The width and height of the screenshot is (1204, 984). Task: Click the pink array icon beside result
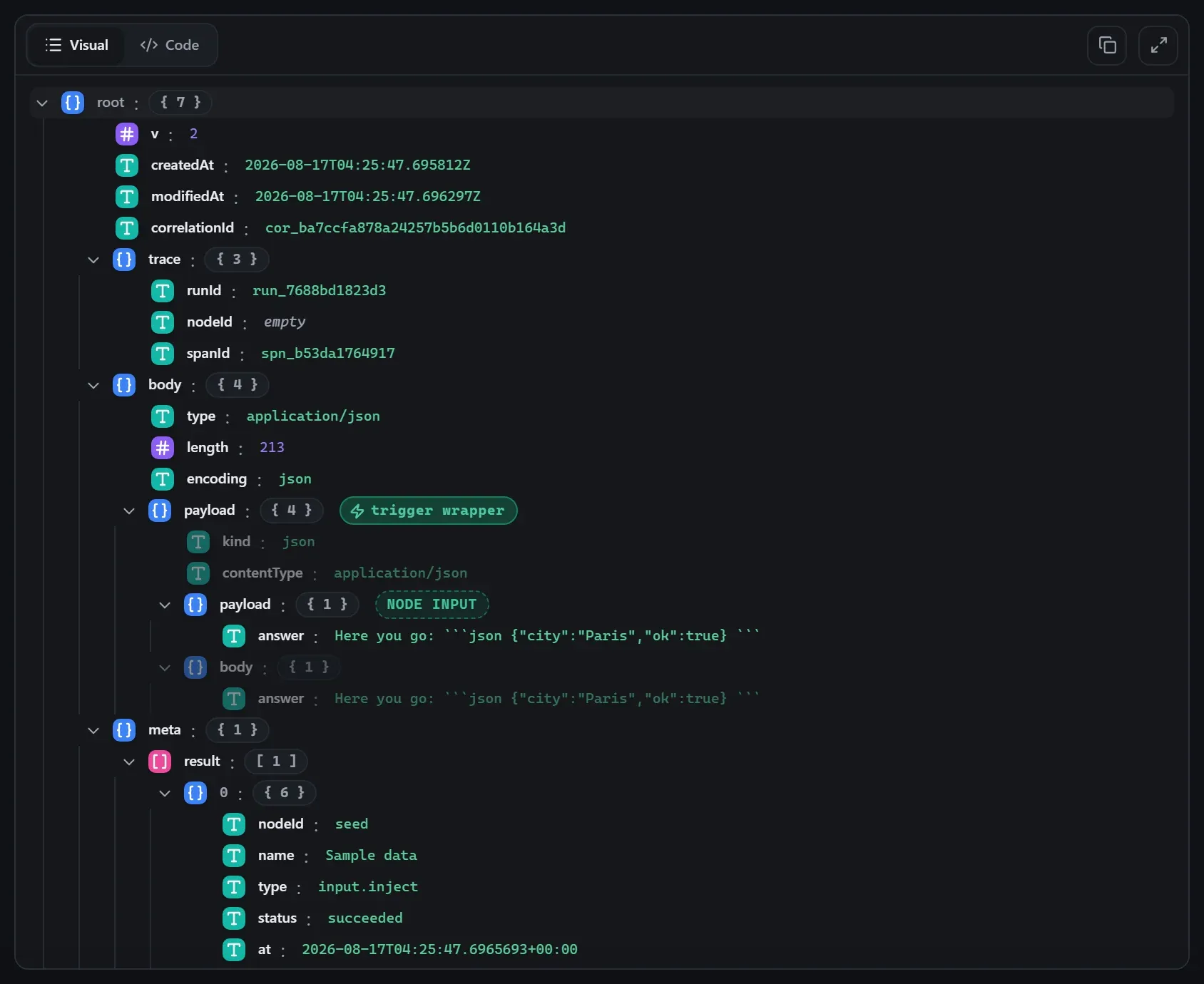pyautogui.click(x=160, y=762)
